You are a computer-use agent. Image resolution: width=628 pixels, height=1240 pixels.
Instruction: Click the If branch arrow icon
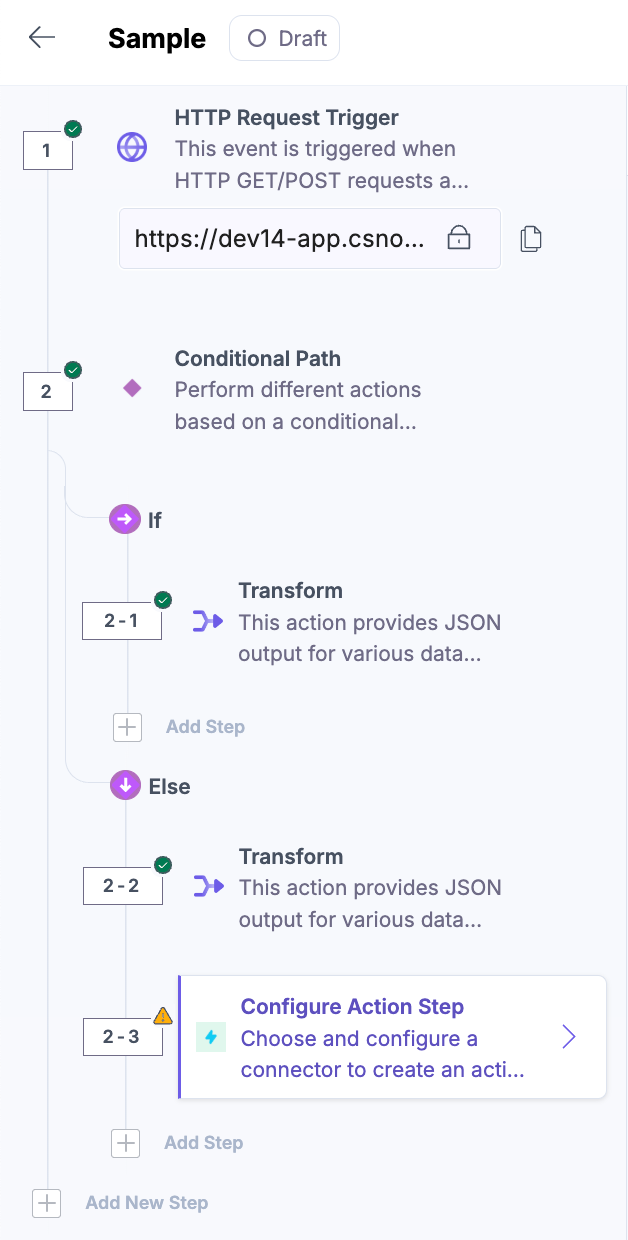point(125,520)
